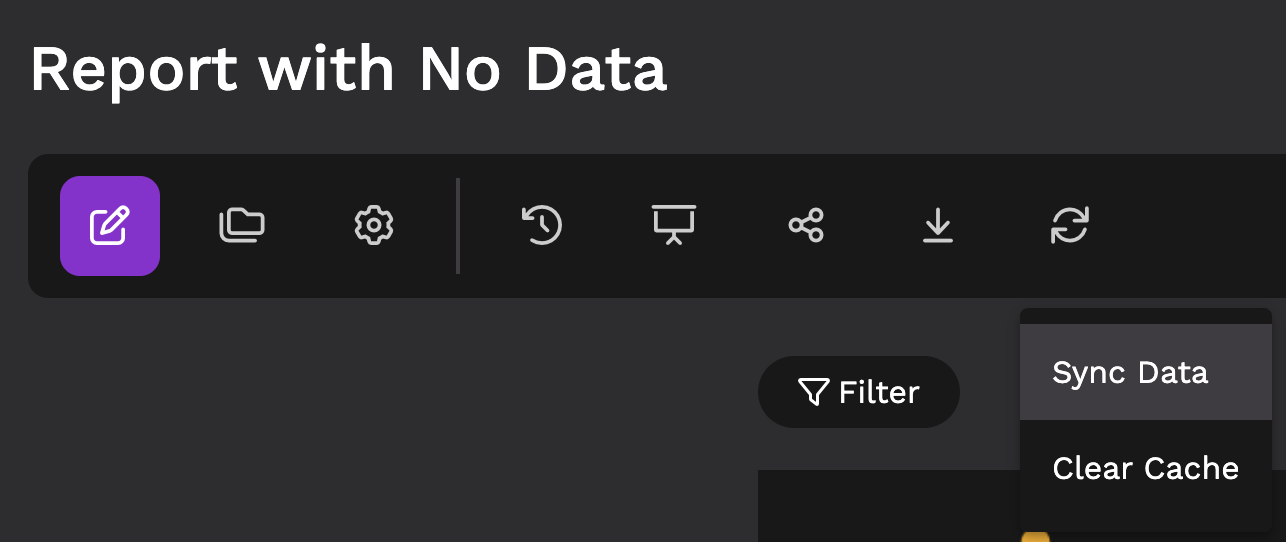This screenshot has height=542, width=1286.
Task: Choose Clear Cache menu entry
Action: click(1146, 468)
